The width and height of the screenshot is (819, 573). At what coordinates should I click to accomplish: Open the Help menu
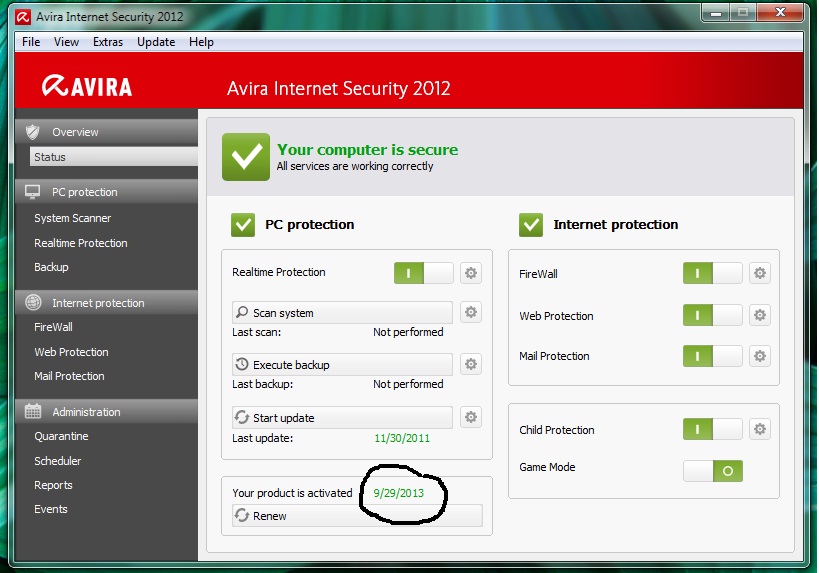[201, 42]
